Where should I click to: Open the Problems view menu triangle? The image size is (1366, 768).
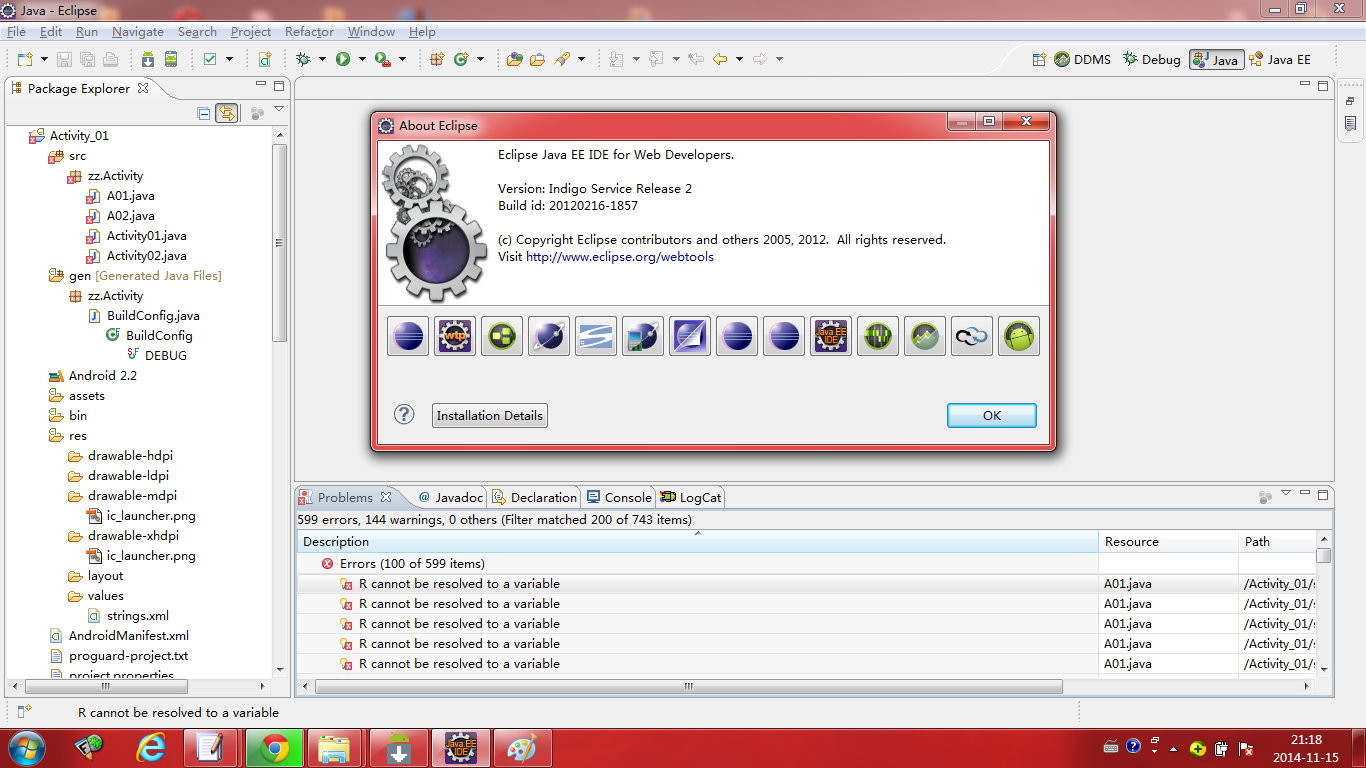1285,494
